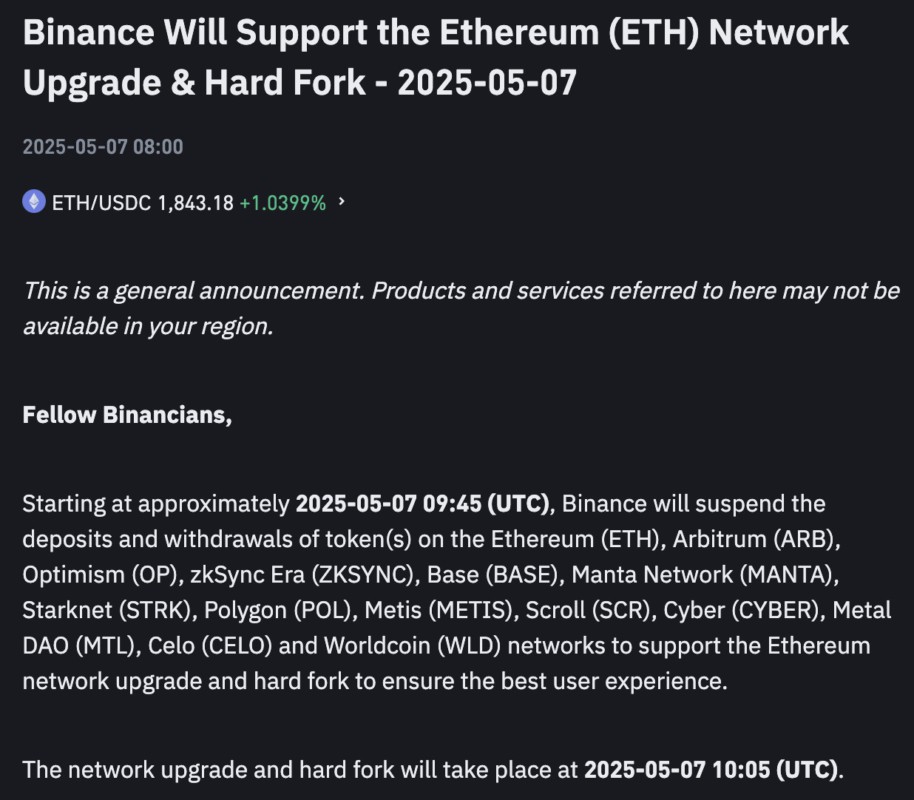914x800 pixels.
Task: Click the Ethereum coin icon
Action: (x=34, y=202)
